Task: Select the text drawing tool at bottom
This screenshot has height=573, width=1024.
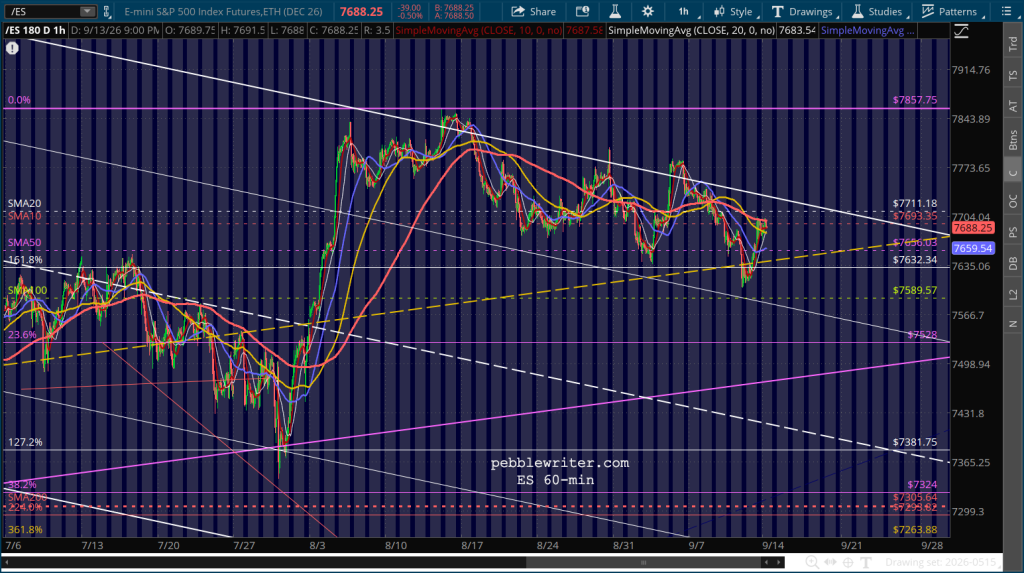Action: [x=865, y=563]
